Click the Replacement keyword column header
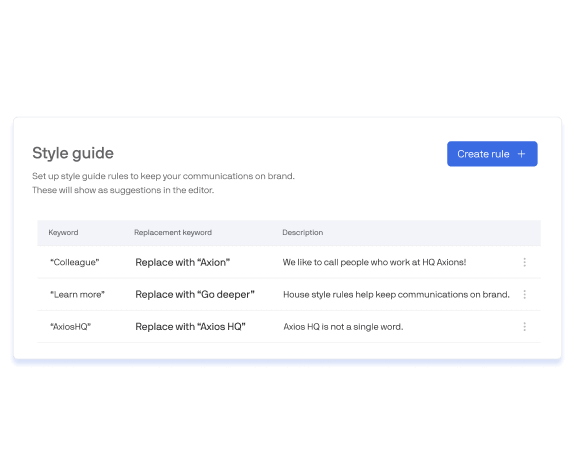Screen dimensions: 575x476 (x=173, y=232)
